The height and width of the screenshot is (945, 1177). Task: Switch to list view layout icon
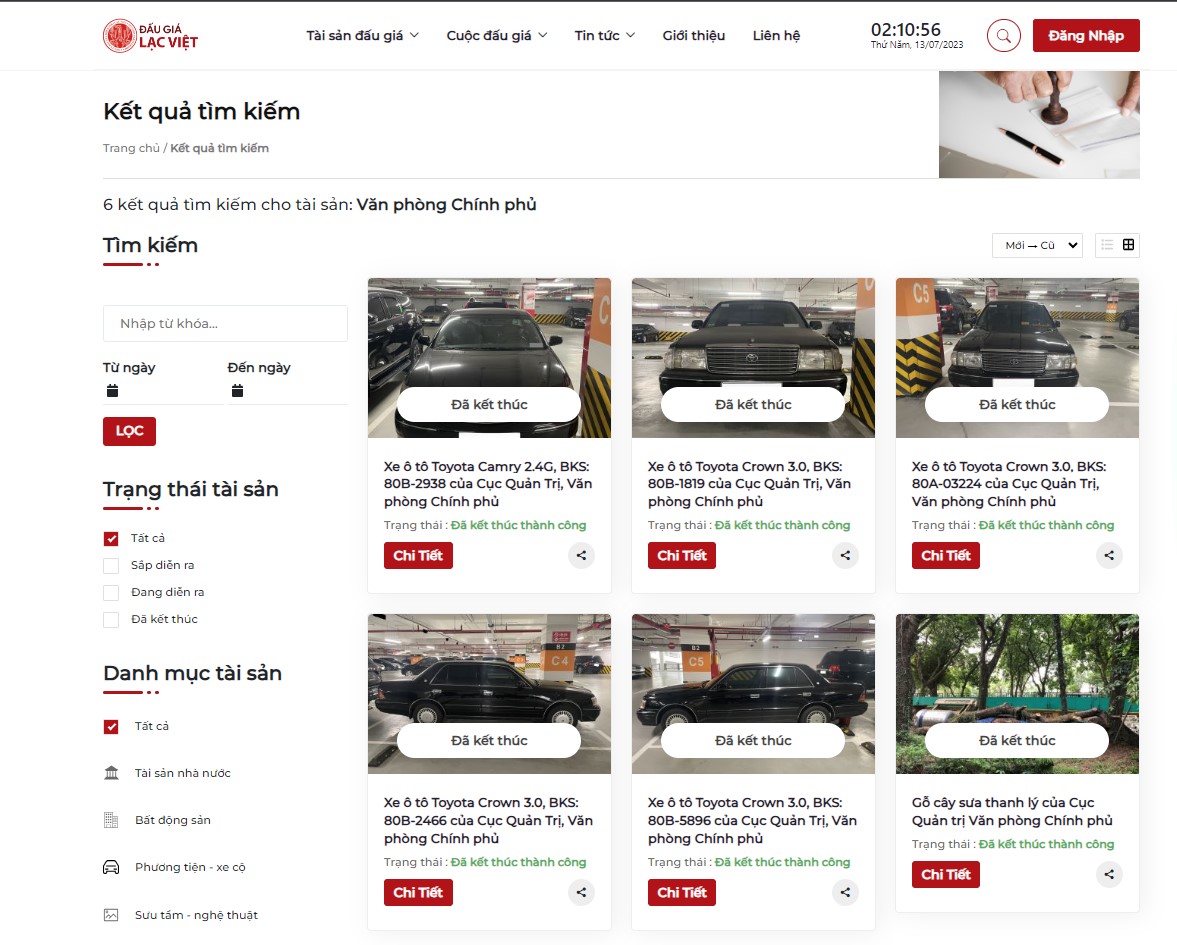tap(1107, 245)
